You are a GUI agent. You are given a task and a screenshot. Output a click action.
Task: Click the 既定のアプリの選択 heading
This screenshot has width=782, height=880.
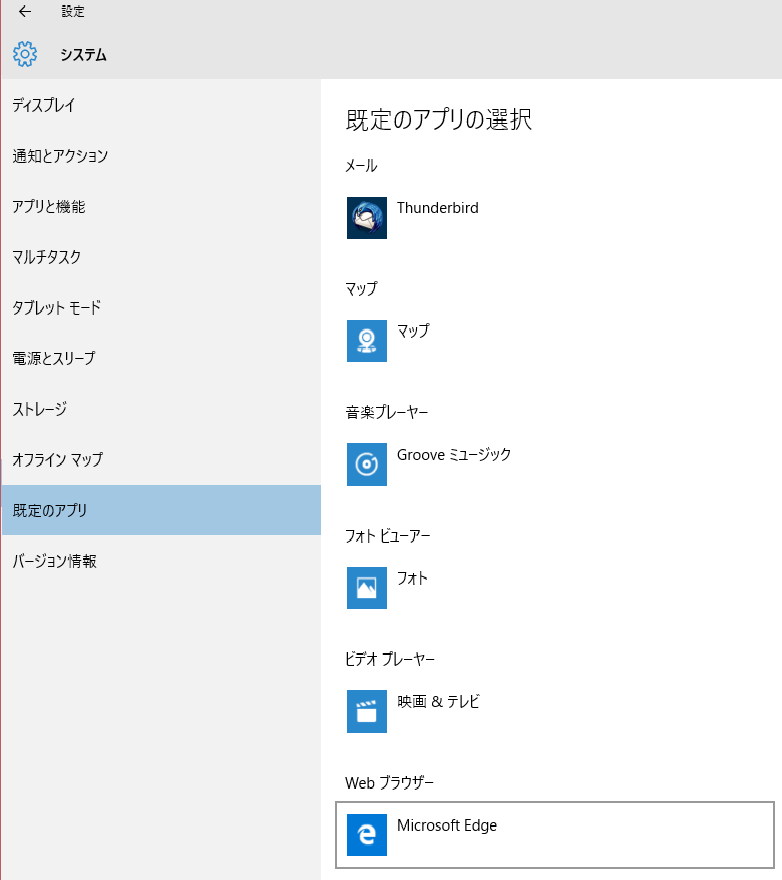(438, 120)
